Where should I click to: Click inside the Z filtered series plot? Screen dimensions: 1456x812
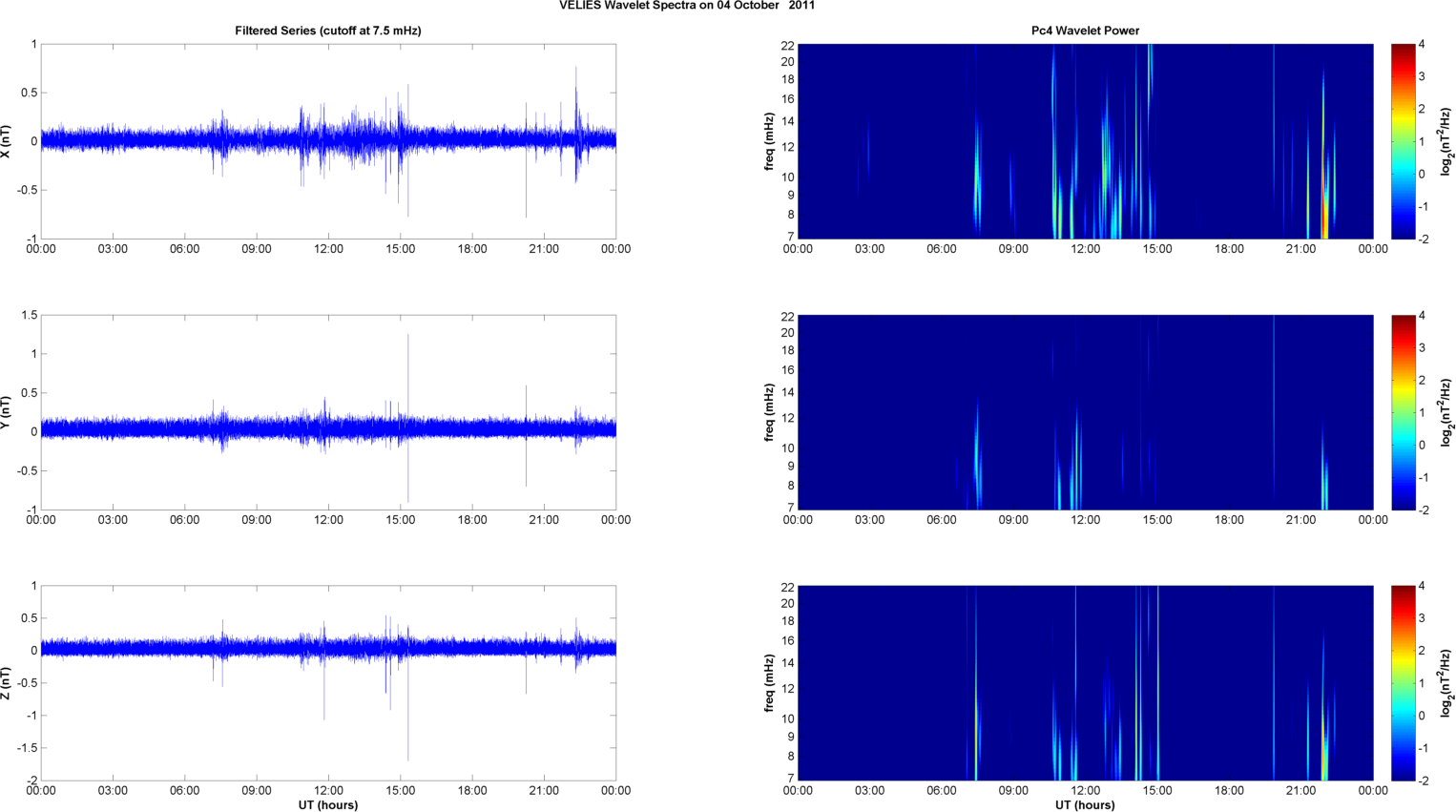coord(328,683)
